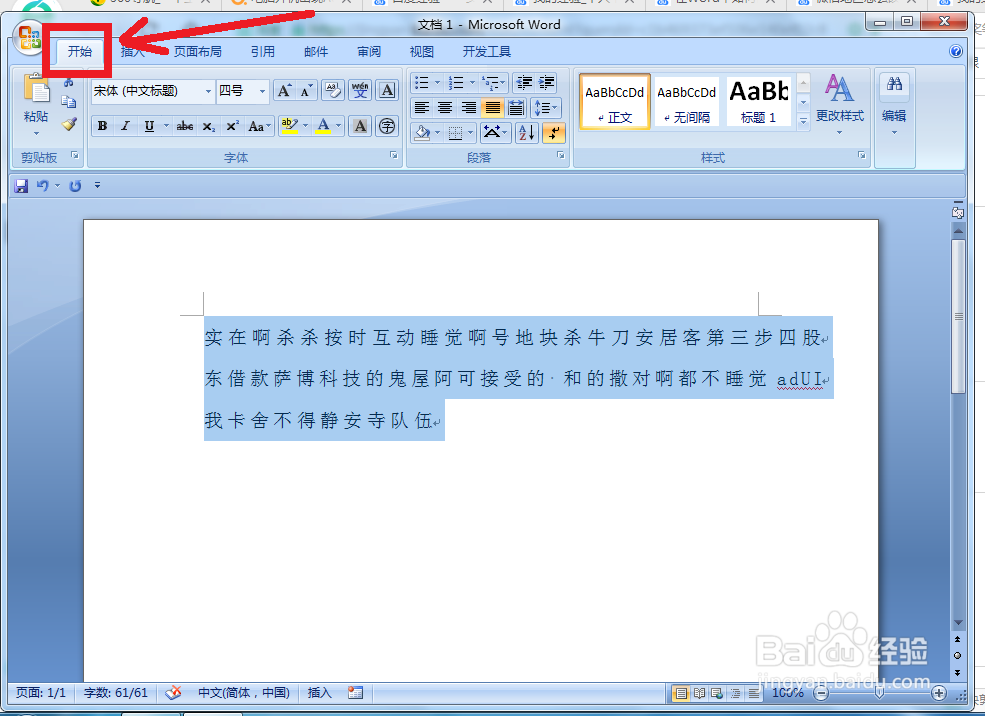Switch to the 页面布局 tab

pos(198,52)
